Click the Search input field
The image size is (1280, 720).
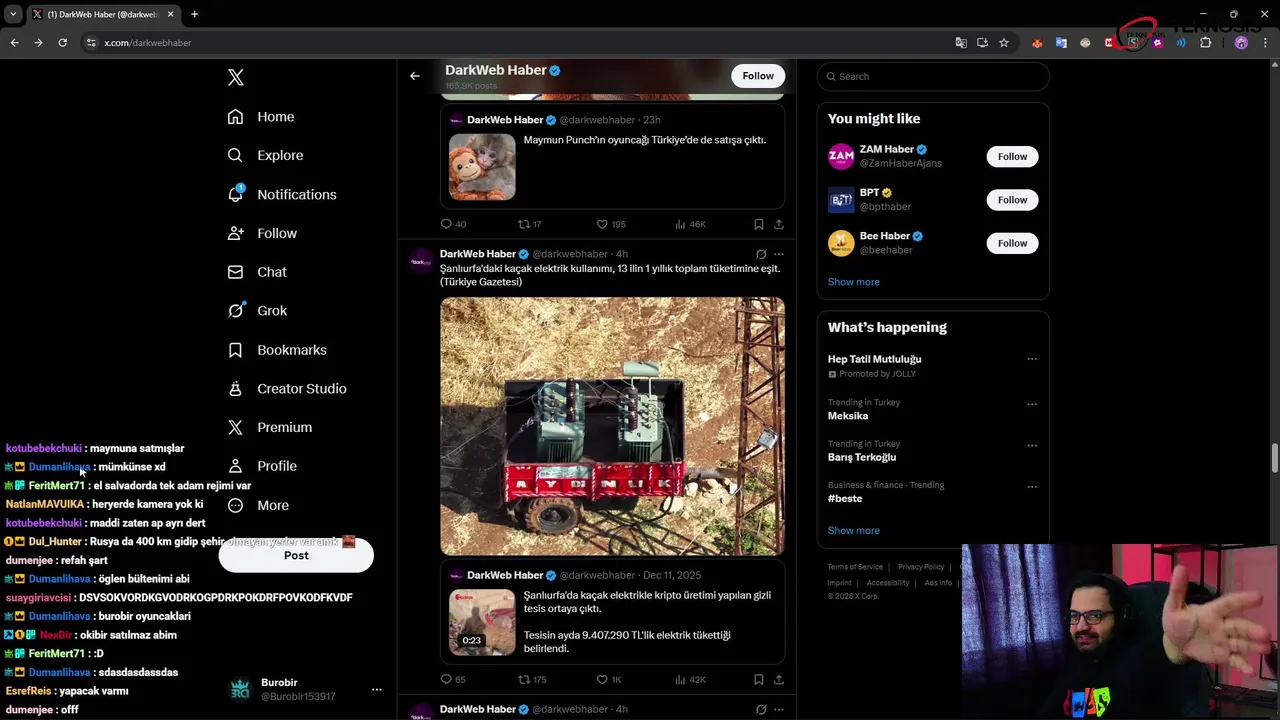(933, 76)
